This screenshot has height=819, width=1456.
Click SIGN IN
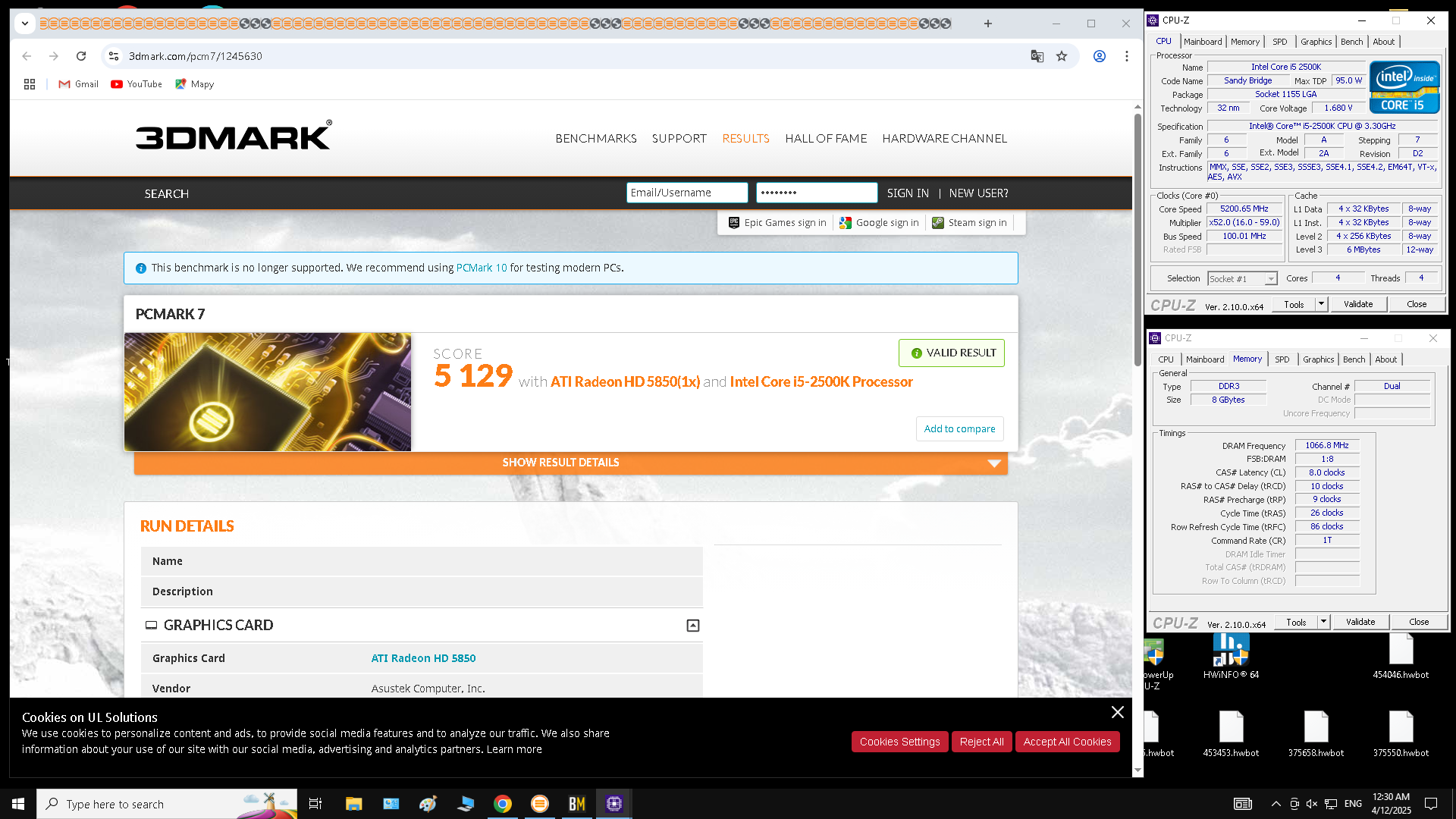(908, 193)
